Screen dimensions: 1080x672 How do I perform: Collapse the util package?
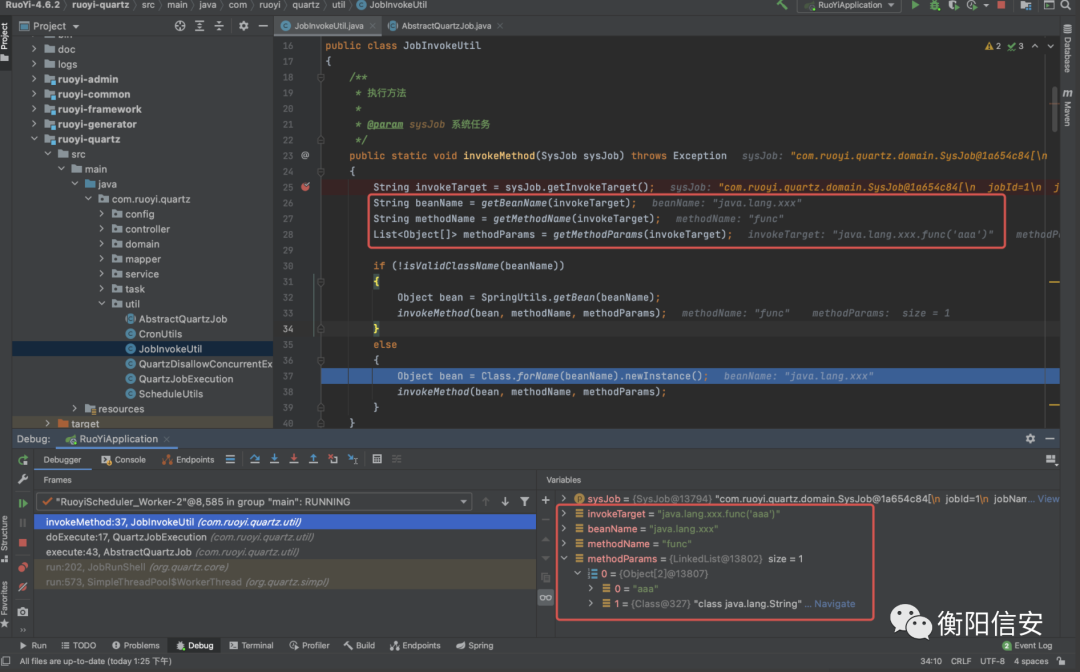(102, 304)
